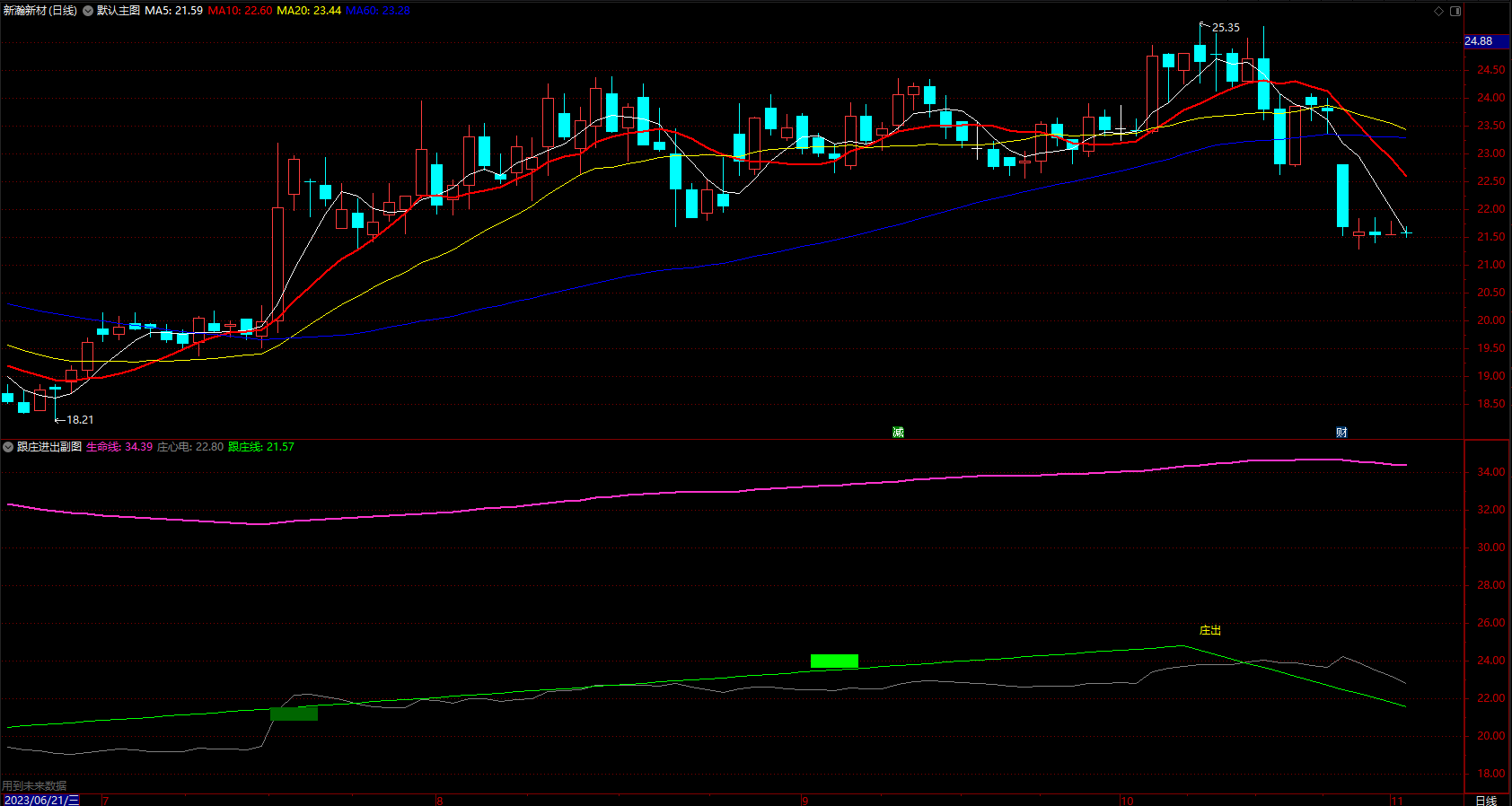Click the 庄心电: 22.80 indicator label
The width and height of the screenshot is (1512, 806).
[x=190, y=447]
